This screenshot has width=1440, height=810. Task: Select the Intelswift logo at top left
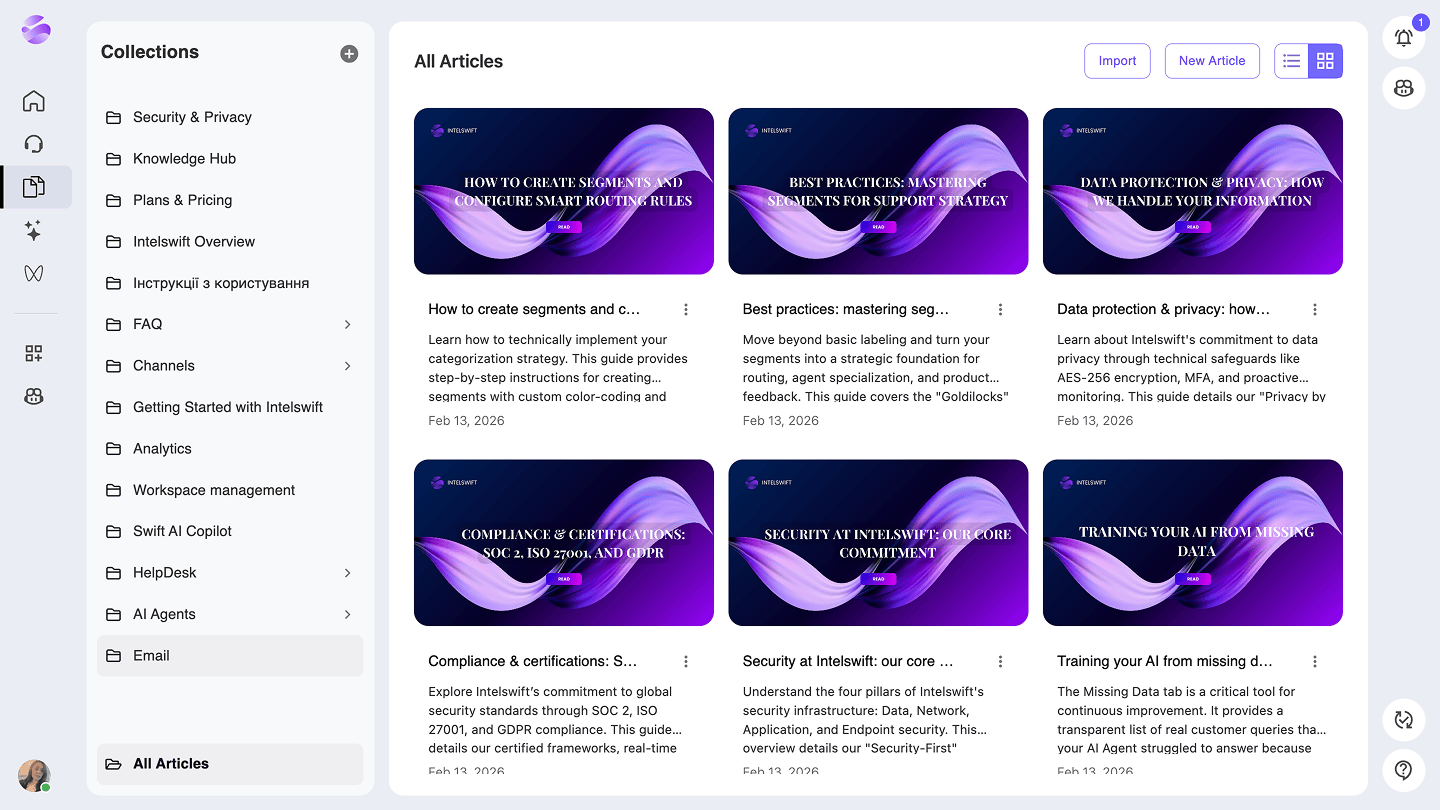click(x=35, y=30)
